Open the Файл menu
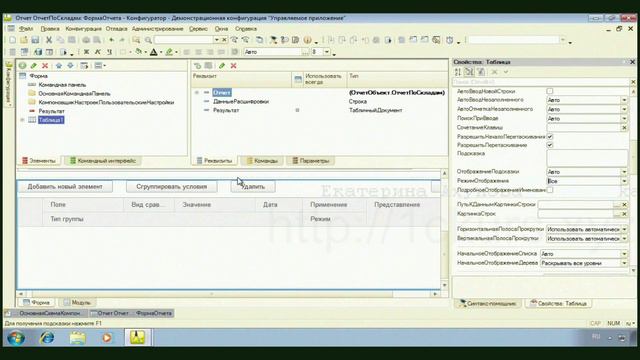The width and height of the screenshot is (640, 360). (26, 29)
